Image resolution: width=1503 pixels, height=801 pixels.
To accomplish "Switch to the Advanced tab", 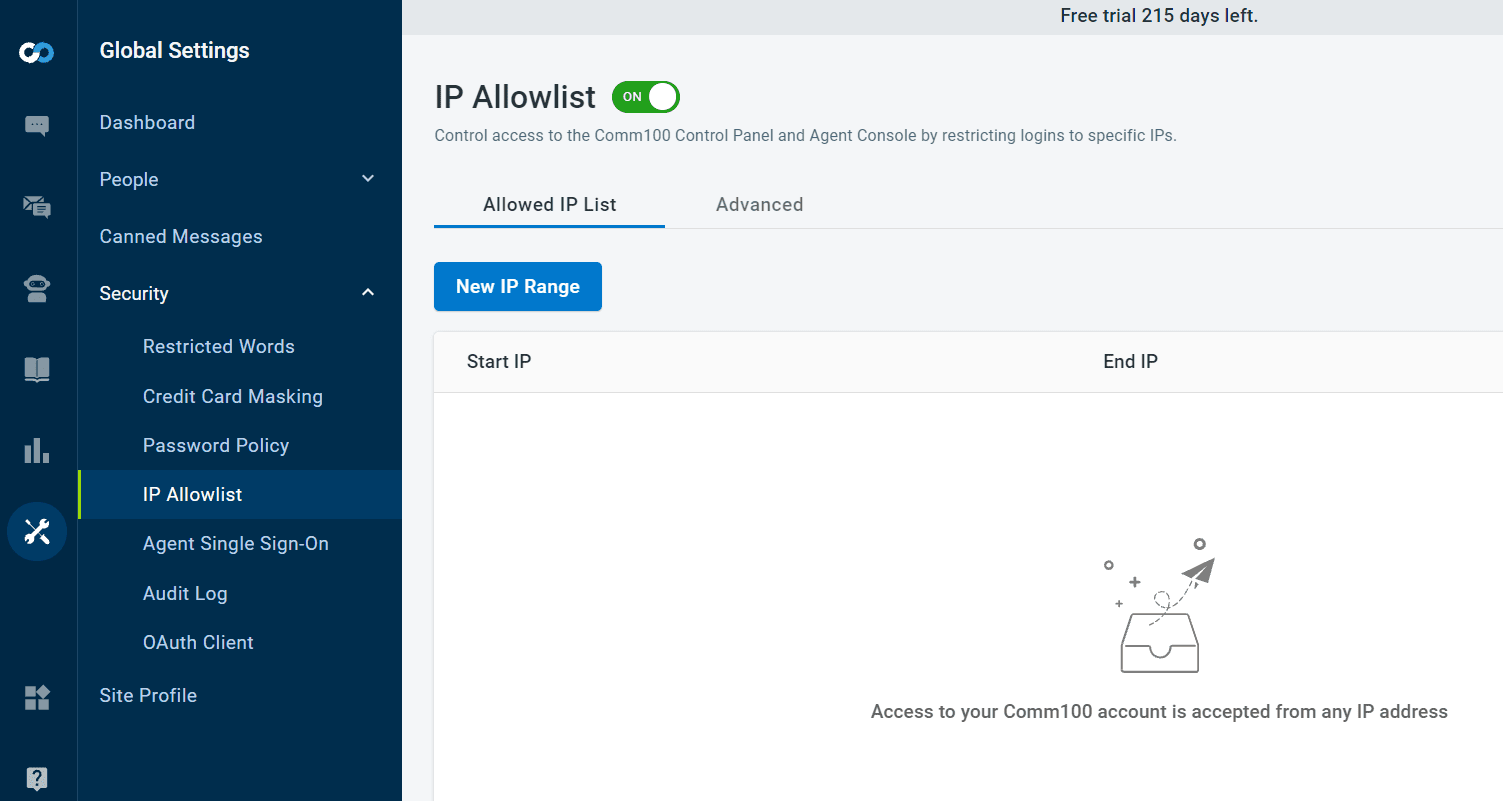I will click(759, 204).
